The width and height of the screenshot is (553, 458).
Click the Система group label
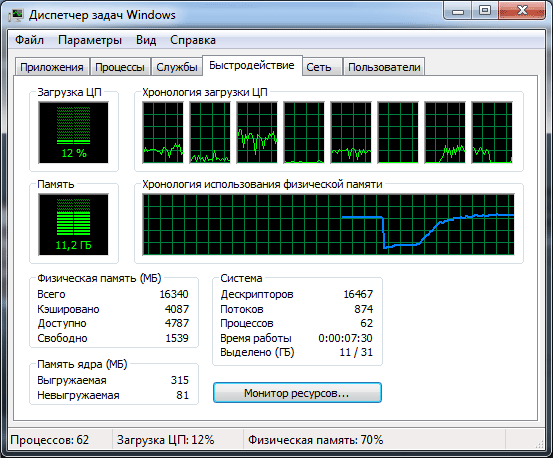(241, 279)
